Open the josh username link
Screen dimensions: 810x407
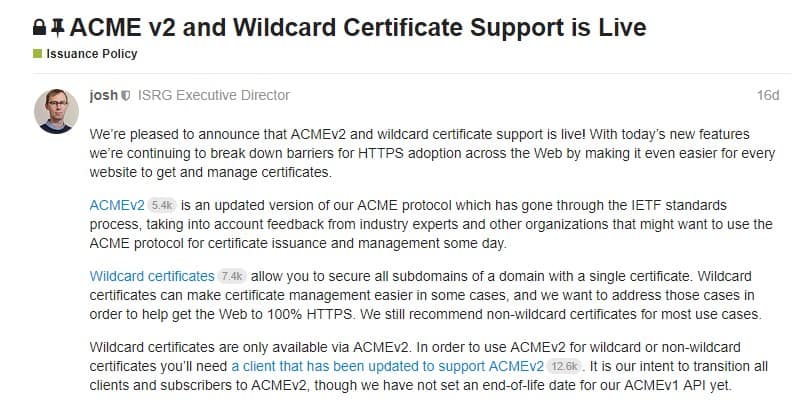pyautogui.click(x=104, y=96)
